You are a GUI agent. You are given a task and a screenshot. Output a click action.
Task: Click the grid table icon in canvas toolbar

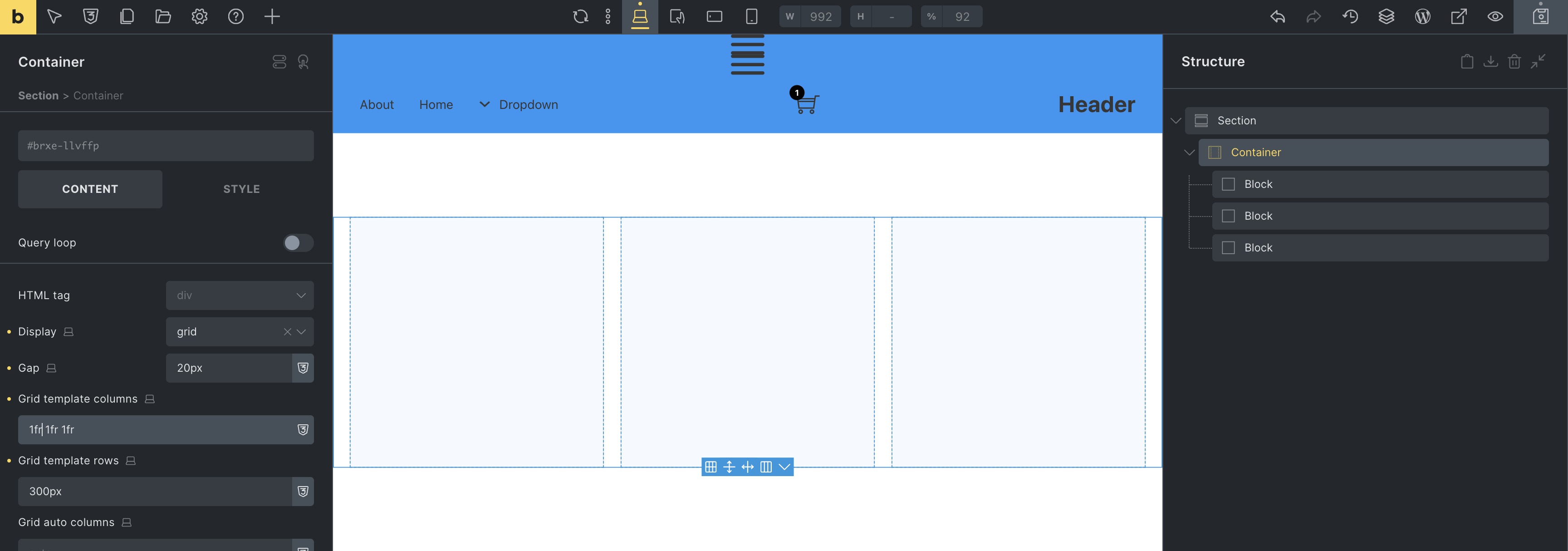[x=710, y=467]
